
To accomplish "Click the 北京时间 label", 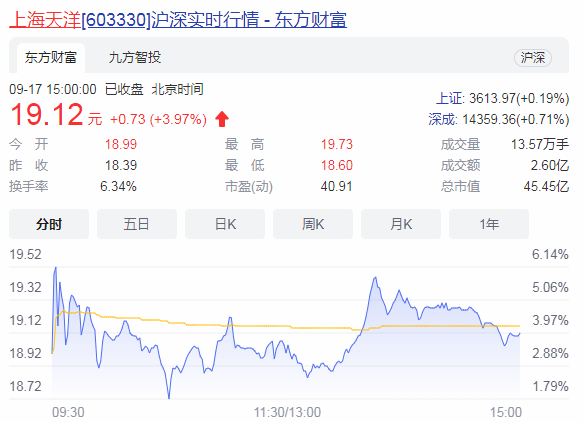I will click(177, 89).
